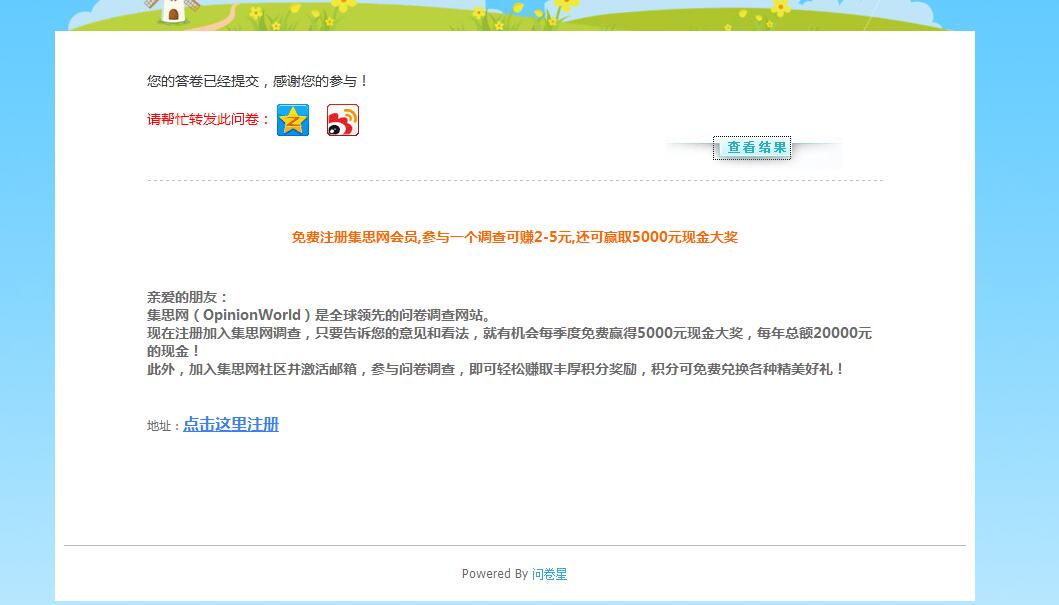Share survey via QQ Zone star icon
The image size is (1059, 605).
(292, 120)
